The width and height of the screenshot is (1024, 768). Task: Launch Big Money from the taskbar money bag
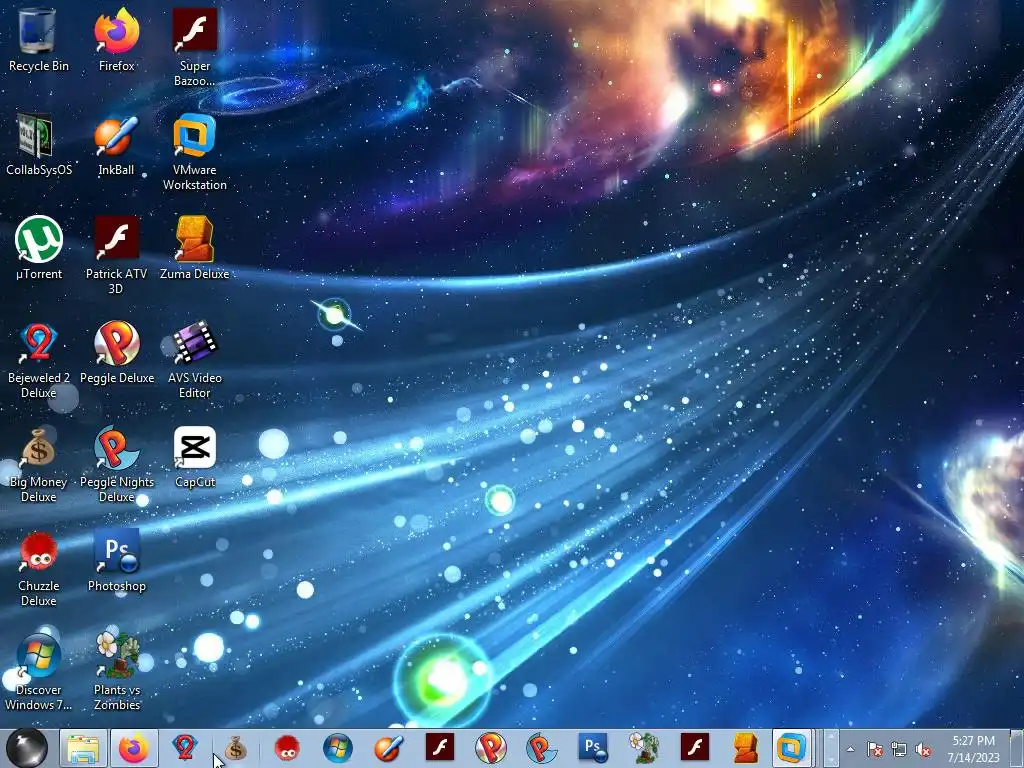click(235, 748)
